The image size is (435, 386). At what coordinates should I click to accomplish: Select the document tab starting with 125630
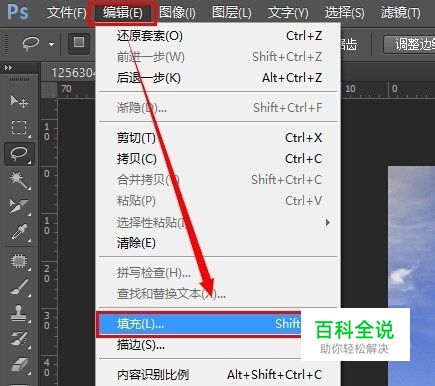(x=69, y=72)
